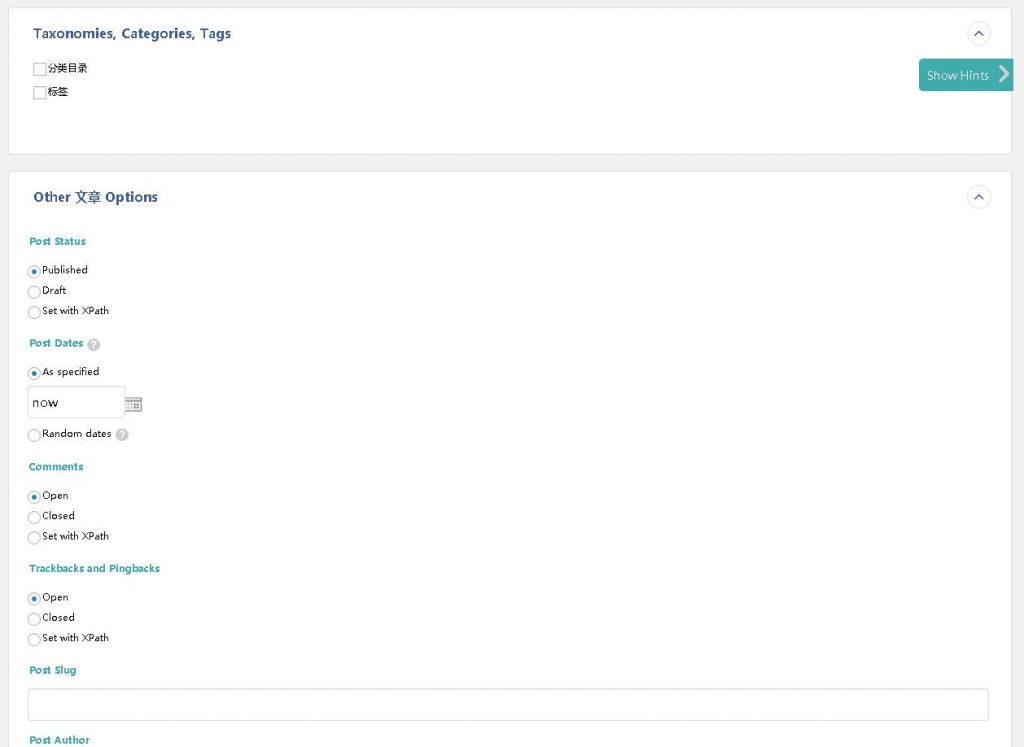Click the Trackbacks and Pingbacks label
Screen dimensions: 1024x747
tap(94, 568)
